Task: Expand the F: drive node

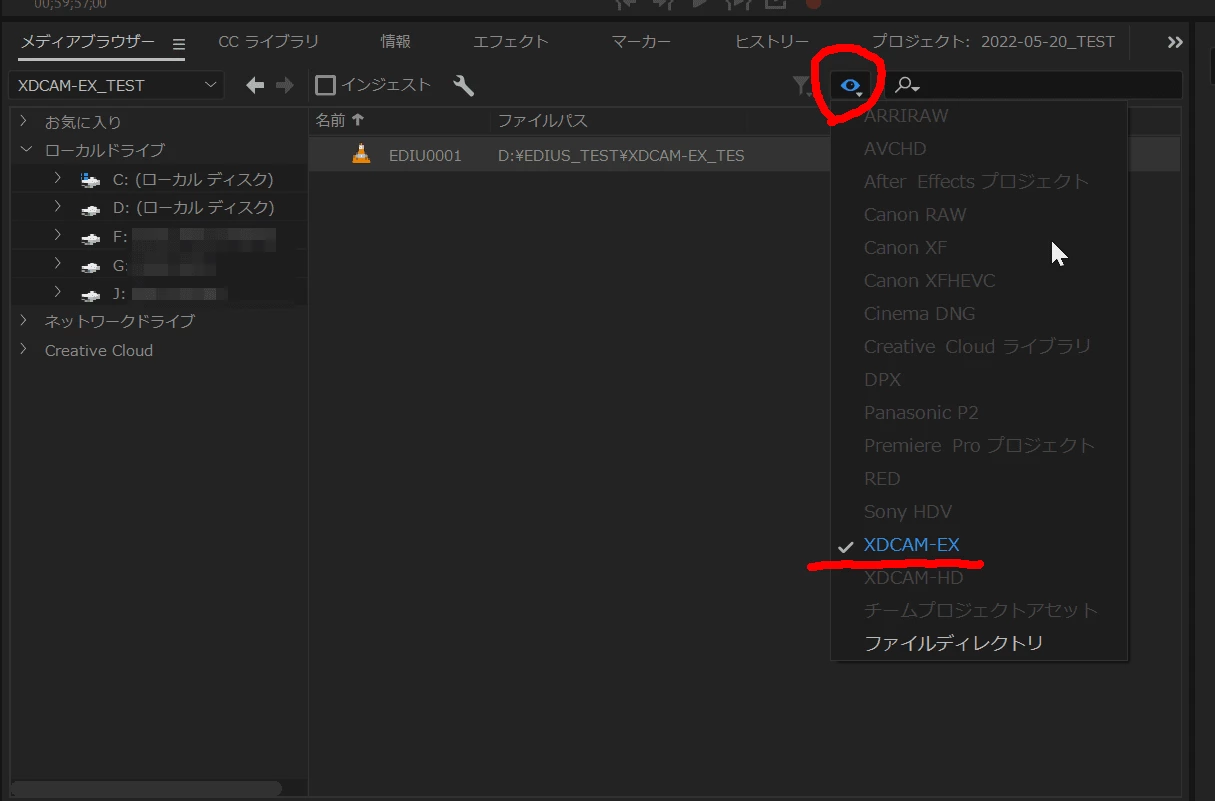Action: point(58,235)
